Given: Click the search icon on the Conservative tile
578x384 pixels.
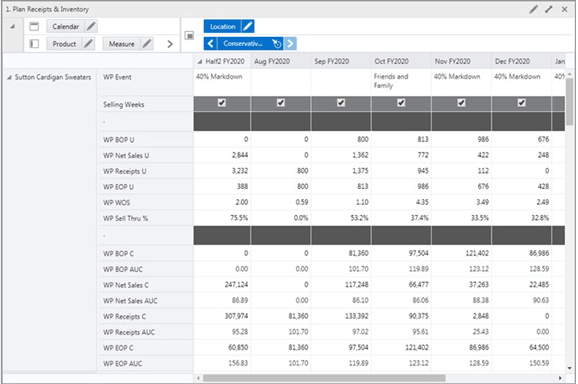Looking at the screenshot, I should (276, 43).
